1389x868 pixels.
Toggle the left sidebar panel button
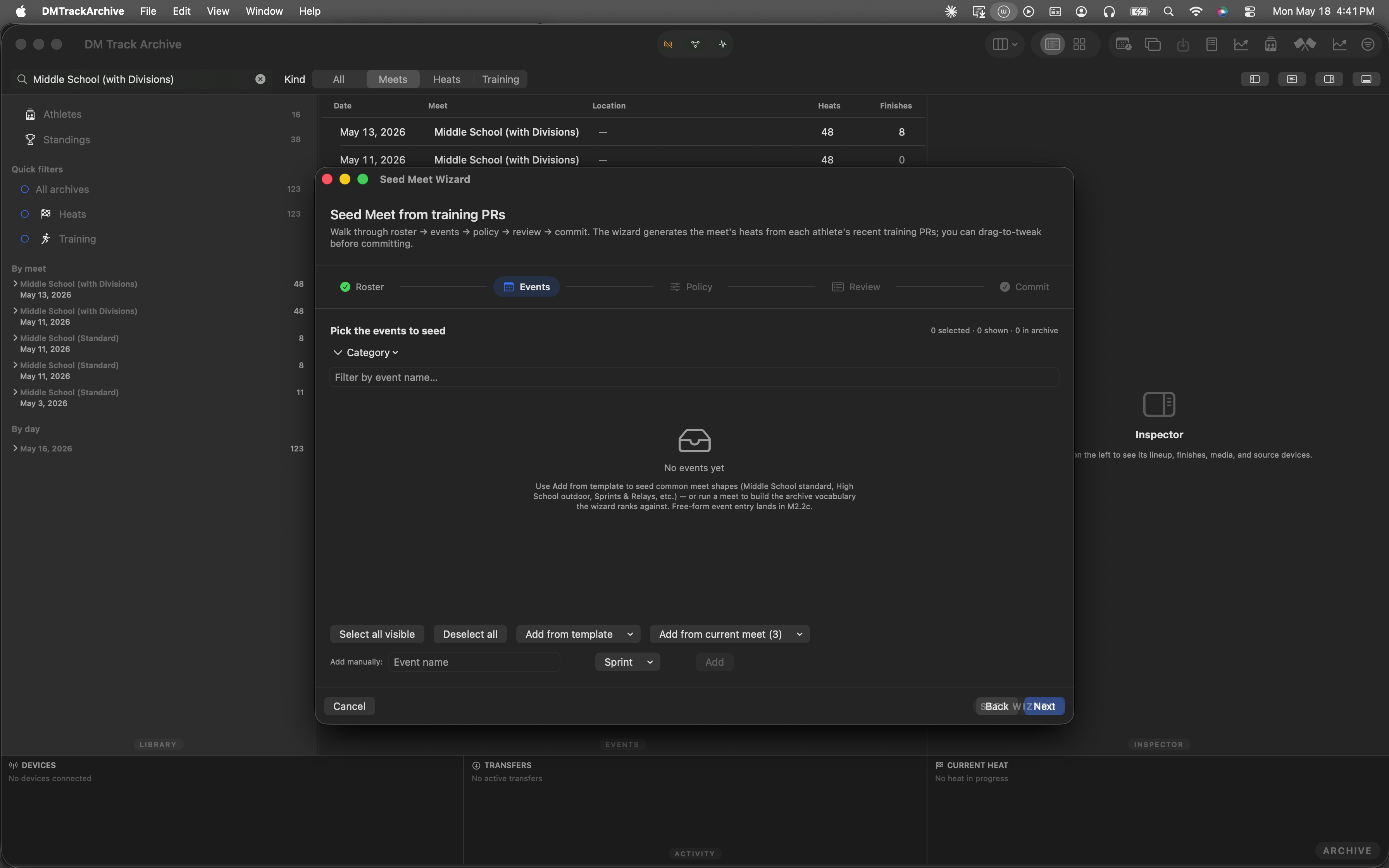tap(1255, 79)
